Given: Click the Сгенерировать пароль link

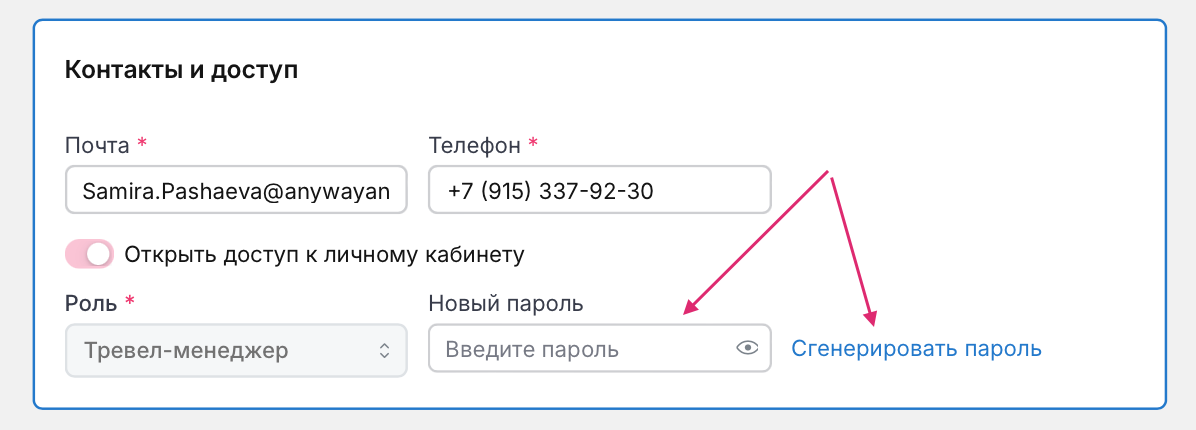Looking at the screenshot, I should 916,349.
